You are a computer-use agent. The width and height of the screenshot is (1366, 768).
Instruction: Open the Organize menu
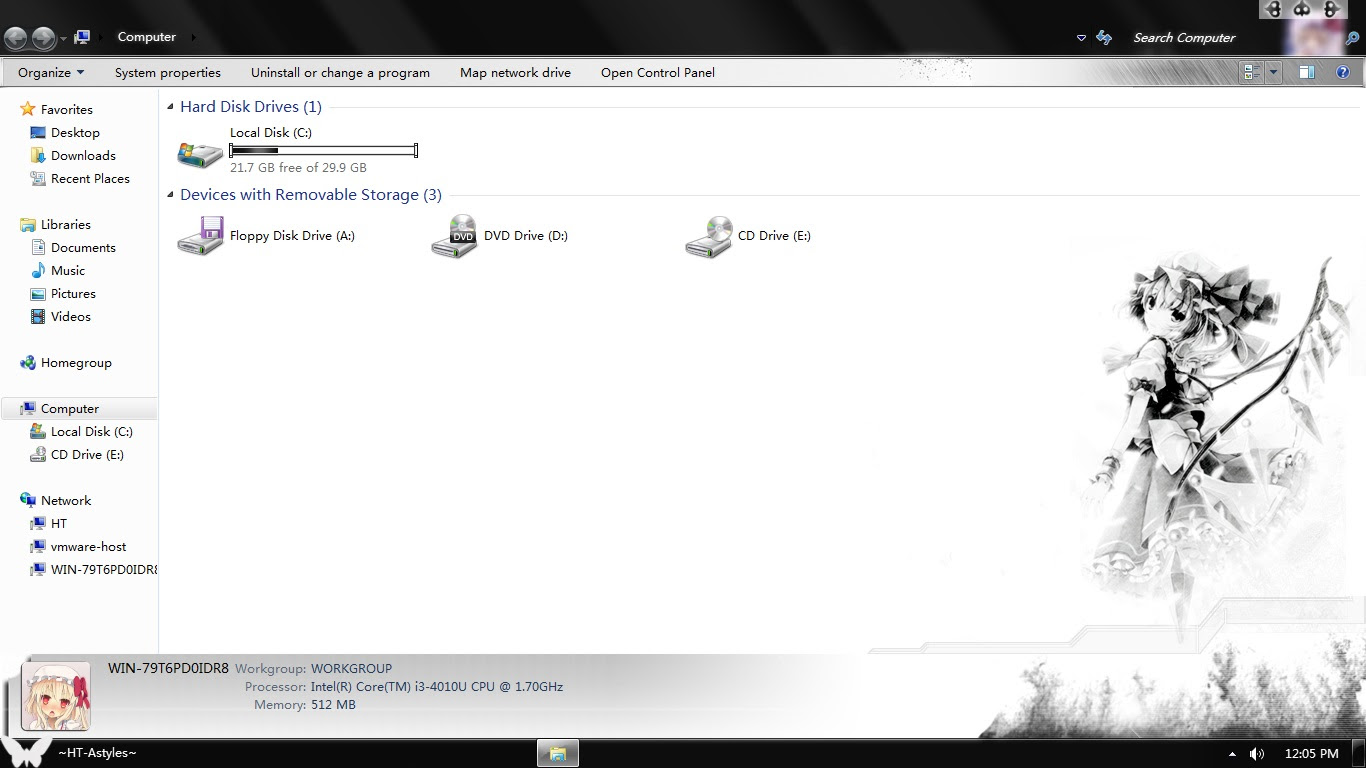pos(51,72)
